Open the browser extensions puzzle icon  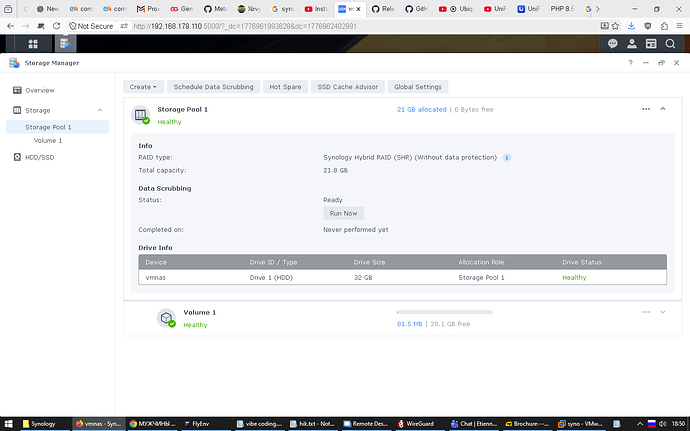(664, 26)
